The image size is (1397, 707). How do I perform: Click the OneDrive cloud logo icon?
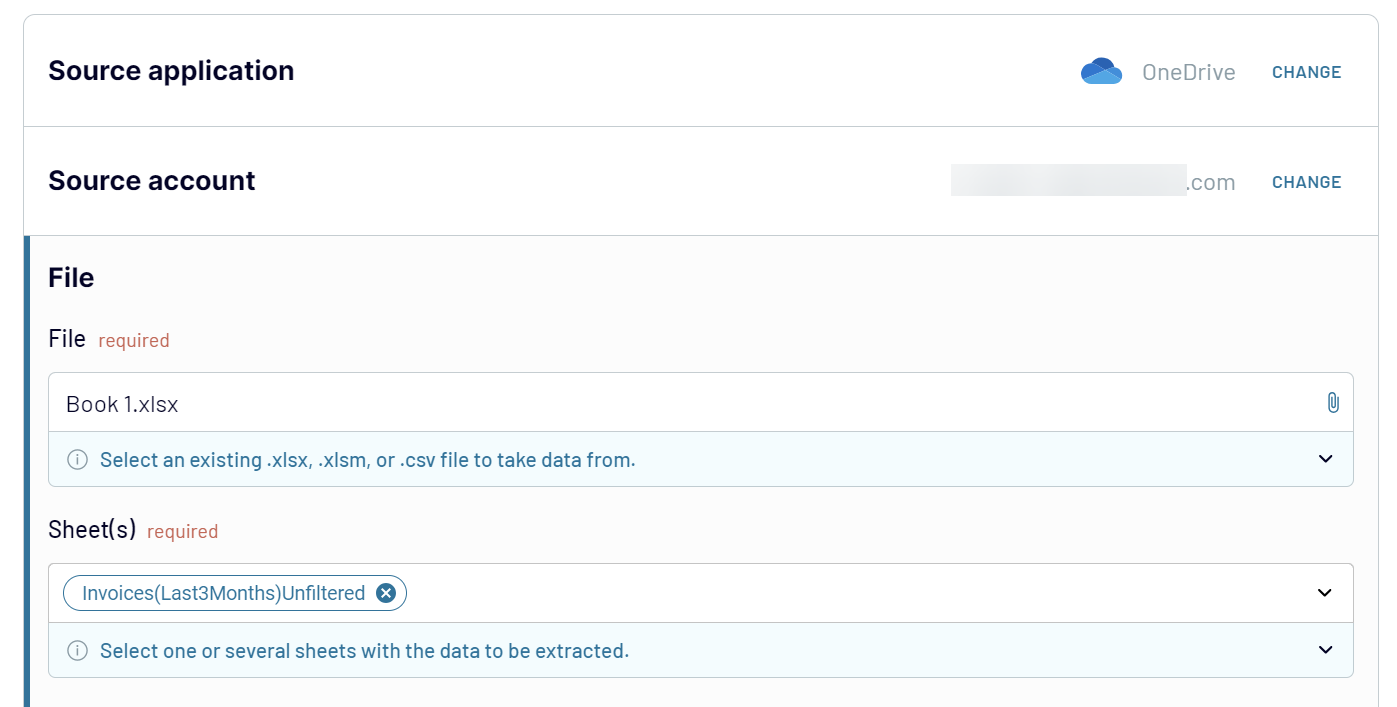(x=1101, y=71)
